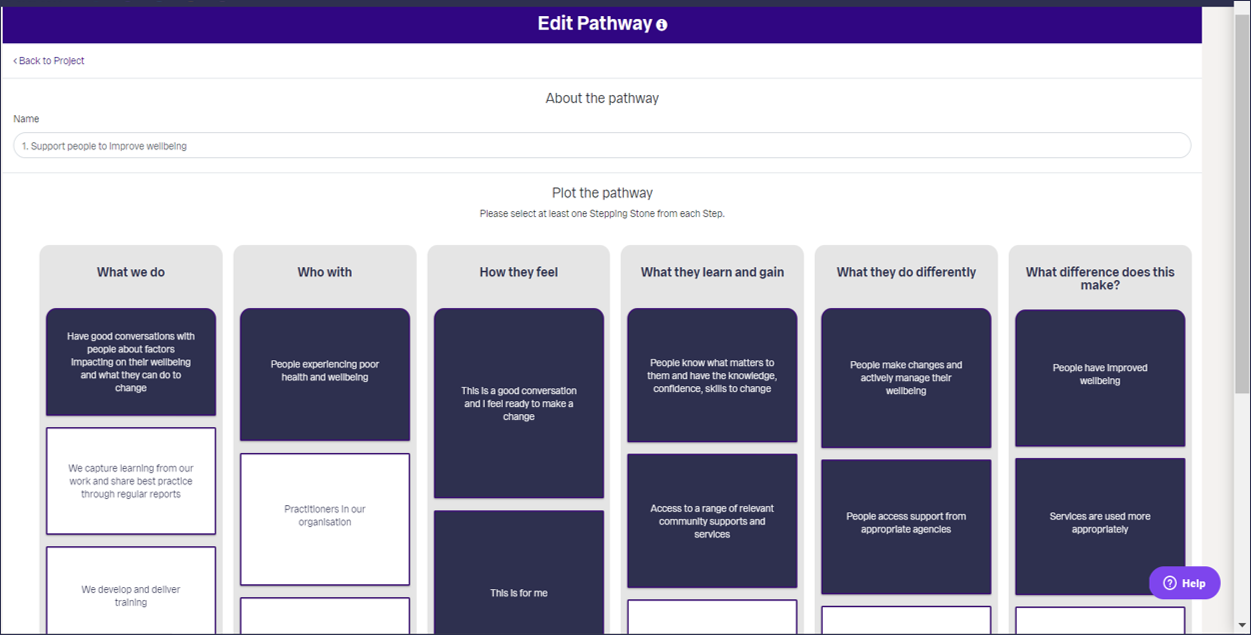Click the 'How they feel' column heading
This screenshot has width=1258, height=635.
coord(519,272)
